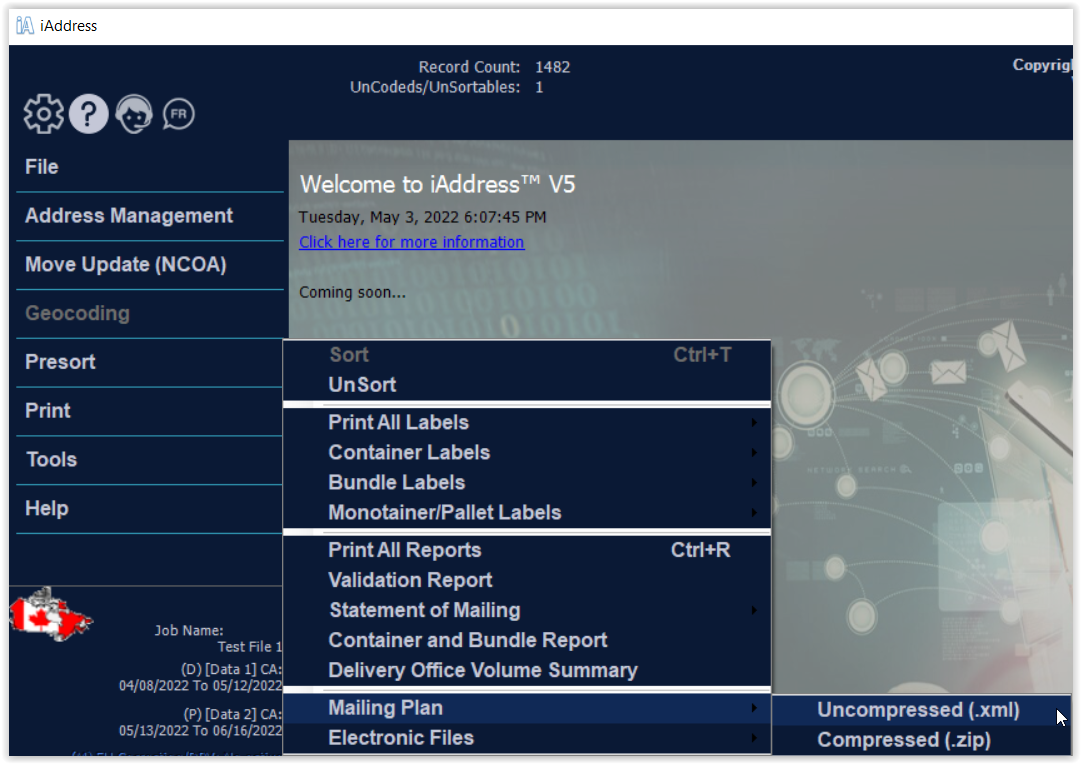The image size is (1081, 764).
Task: Switch language with the FR bubble icon
Action: 179,114
